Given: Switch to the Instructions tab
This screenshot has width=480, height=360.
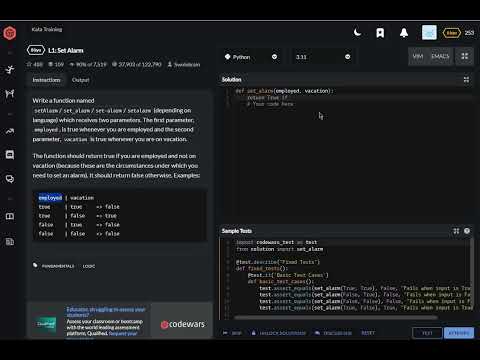Looking at the screenshot, I should tap(46, 80).
